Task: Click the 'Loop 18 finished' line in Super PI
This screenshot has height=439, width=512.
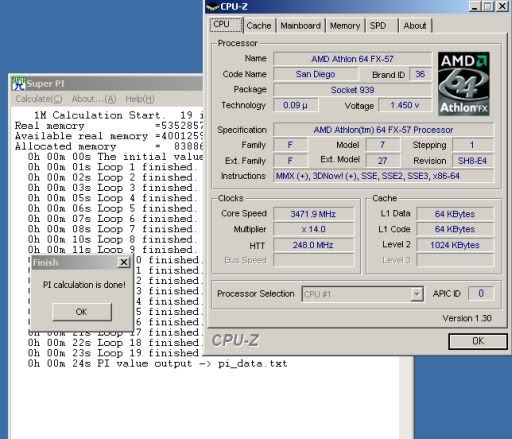Action: tap(115, 343)
